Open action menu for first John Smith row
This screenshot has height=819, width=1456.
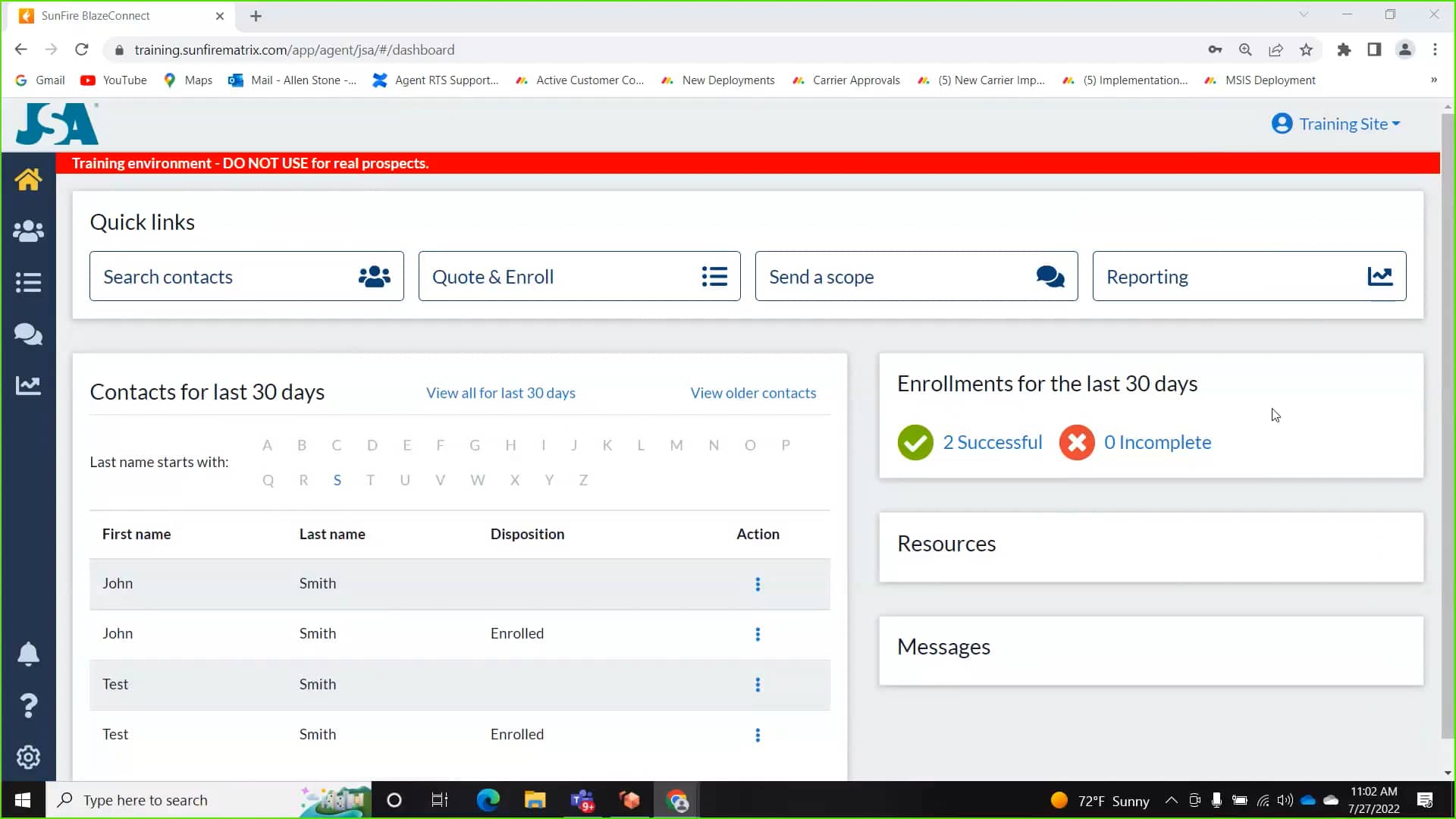coord(757,584)
